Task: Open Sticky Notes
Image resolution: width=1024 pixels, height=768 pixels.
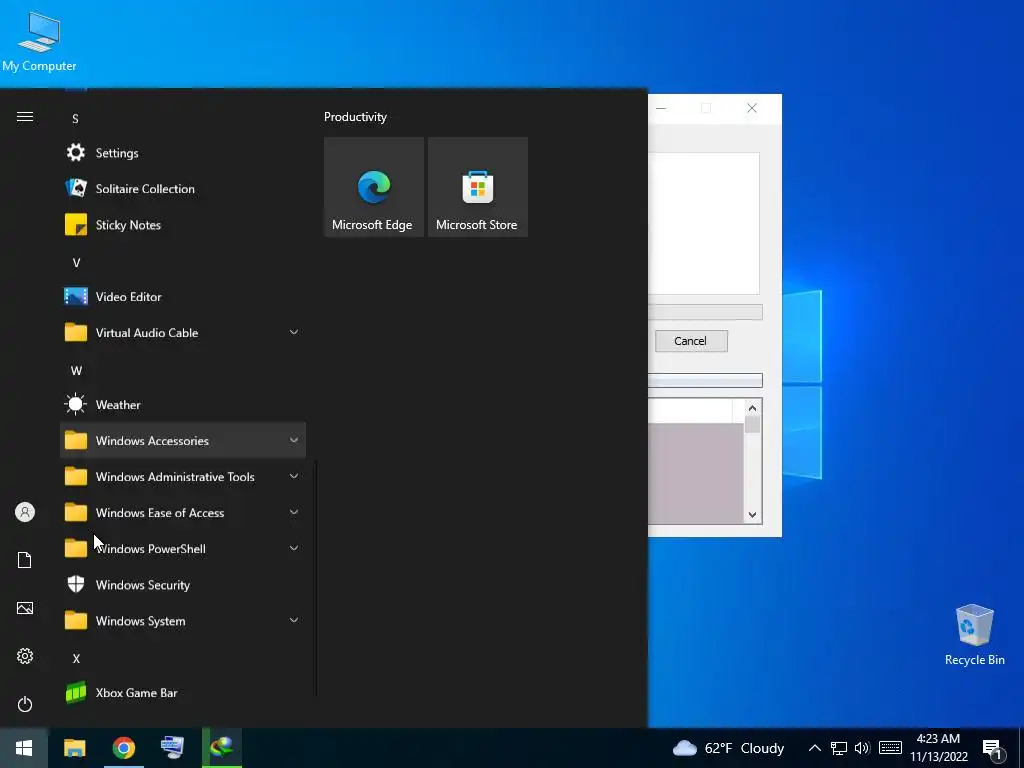Action: 183,225
